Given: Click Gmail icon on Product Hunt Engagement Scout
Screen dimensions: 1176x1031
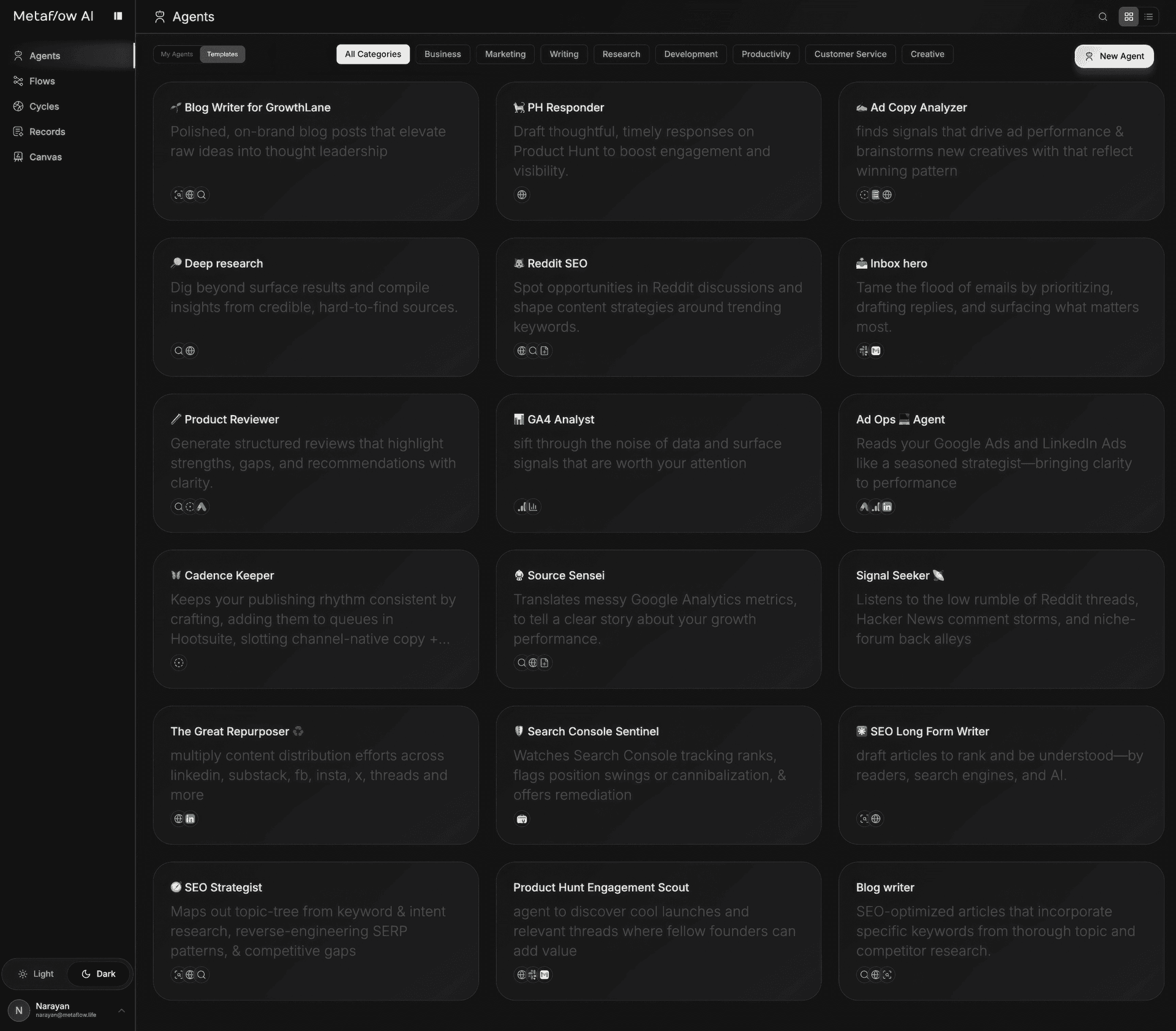Looking at the screenshot, I should [545, 975].
